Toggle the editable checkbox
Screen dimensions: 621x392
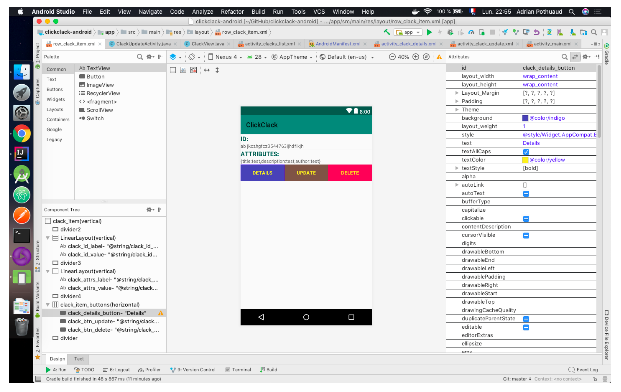click(x=526, y=328)
